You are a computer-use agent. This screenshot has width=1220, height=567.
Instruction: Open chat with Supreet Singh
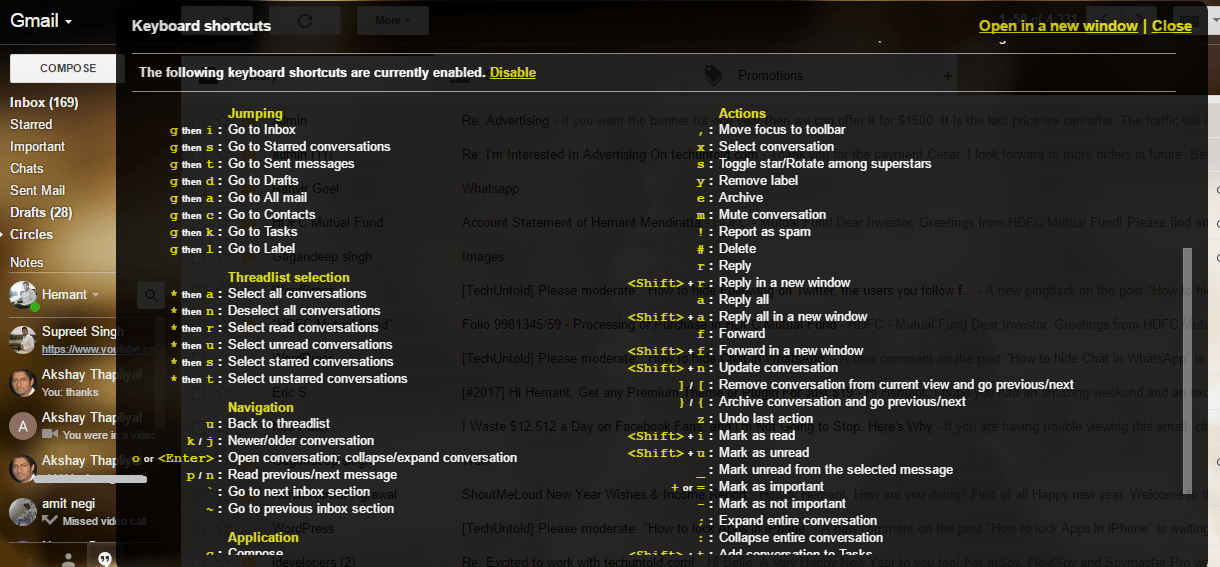(80, 331)
